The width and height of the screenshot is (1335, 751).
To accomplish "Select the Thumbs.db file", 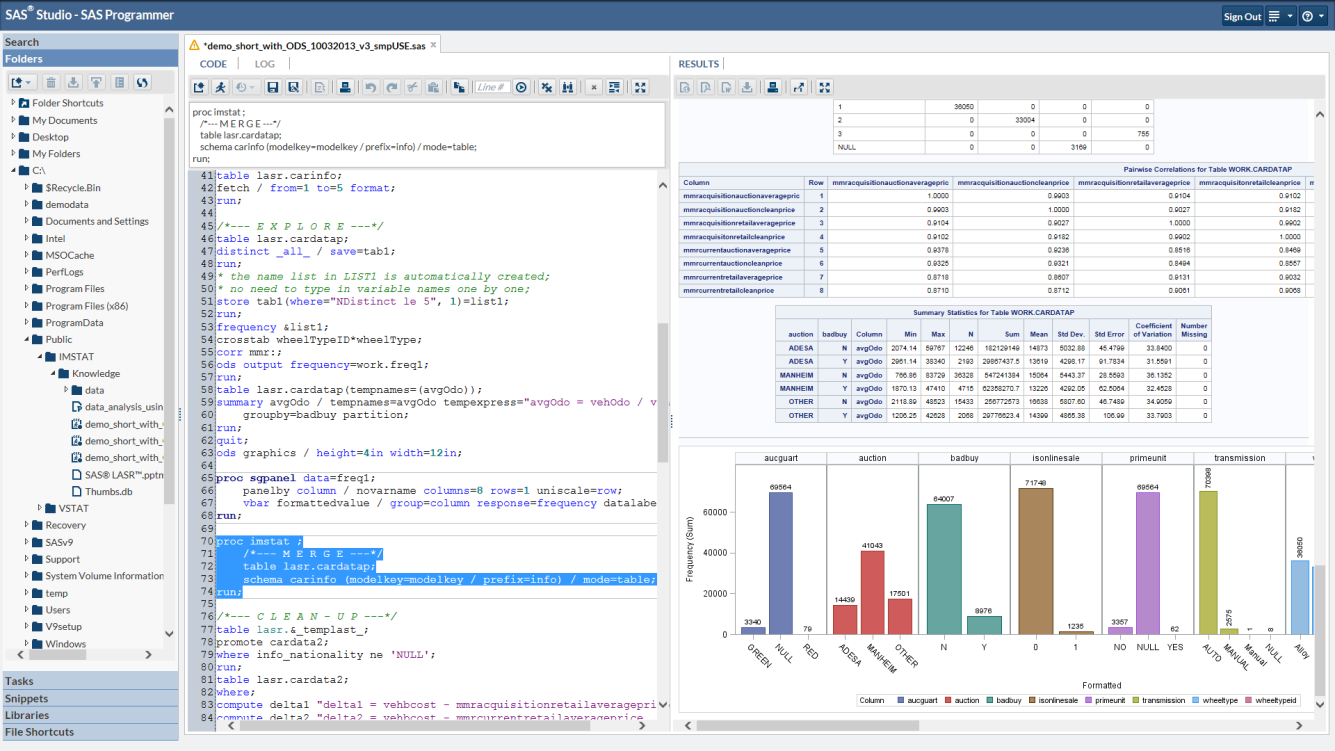I will point(102,491).
